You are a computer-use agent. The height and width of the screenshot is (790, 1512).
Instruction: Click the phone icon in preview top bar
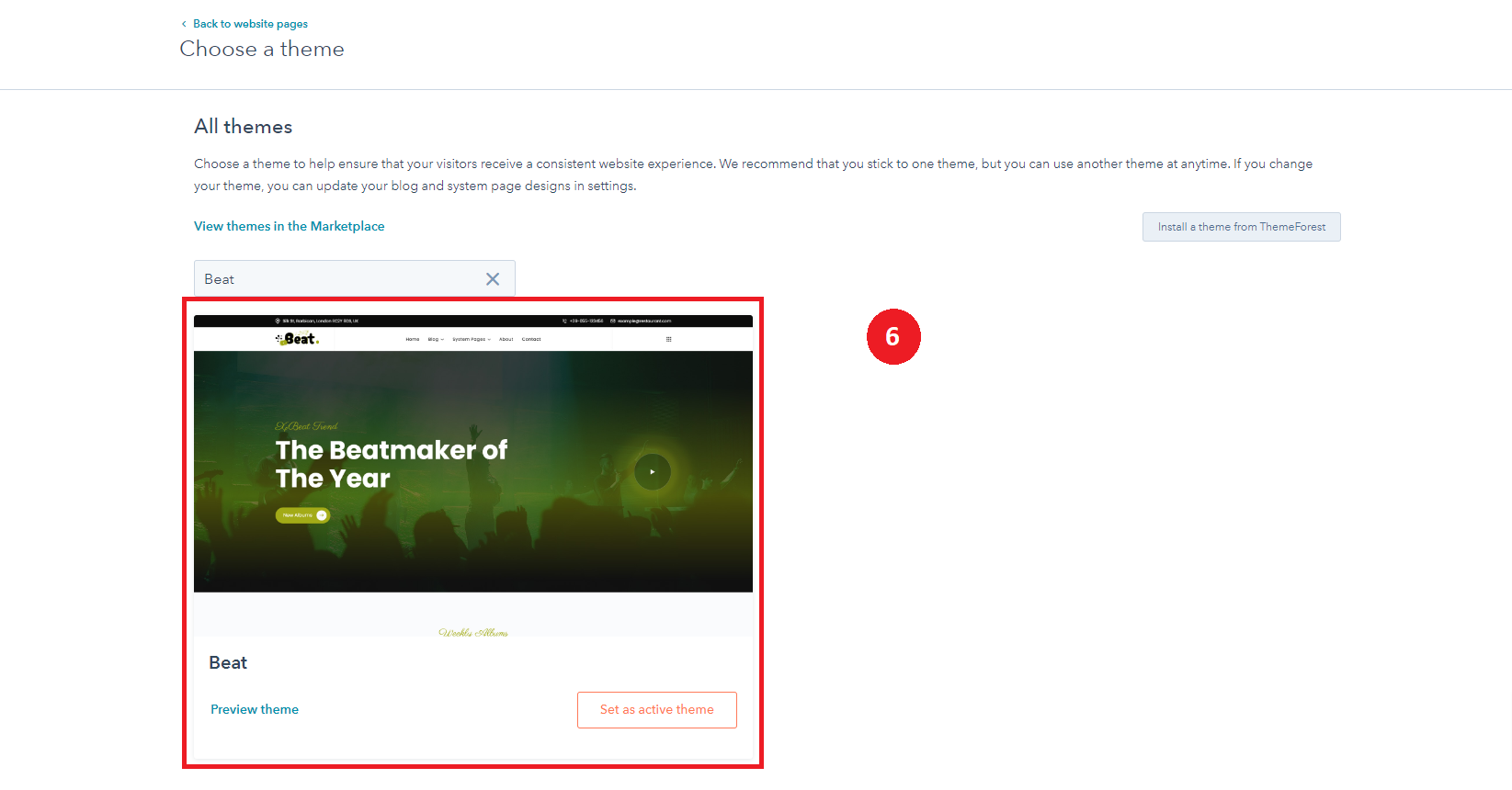tap(564, 322)
